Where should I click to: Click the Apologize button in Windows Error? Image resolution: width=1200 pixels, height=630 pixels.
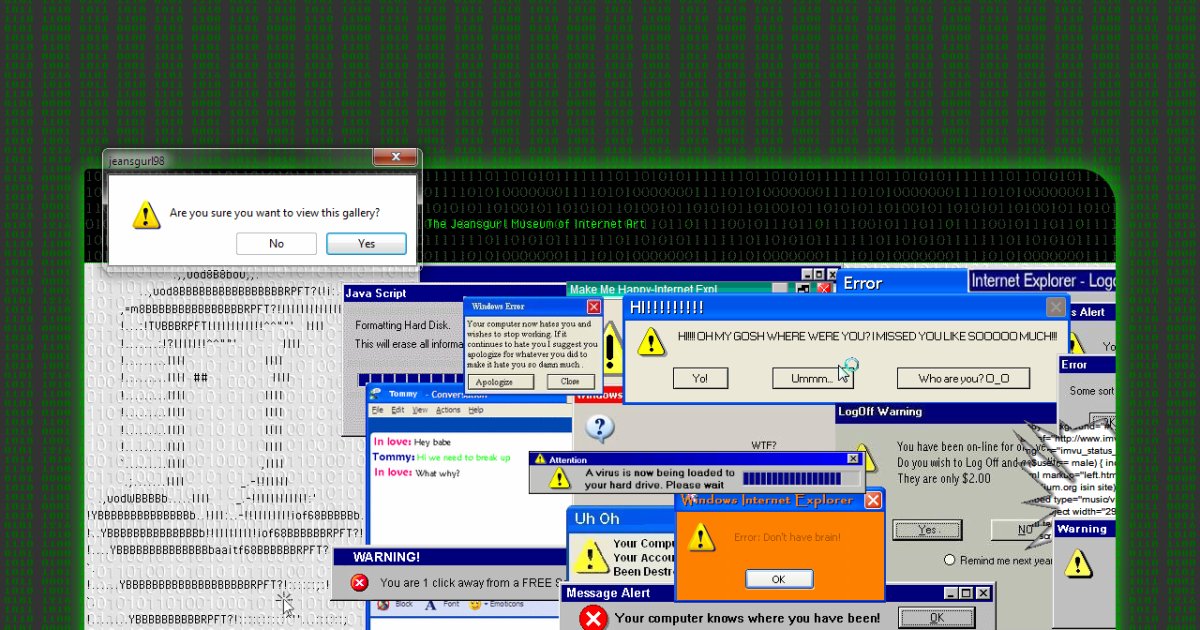coord(500,381)
